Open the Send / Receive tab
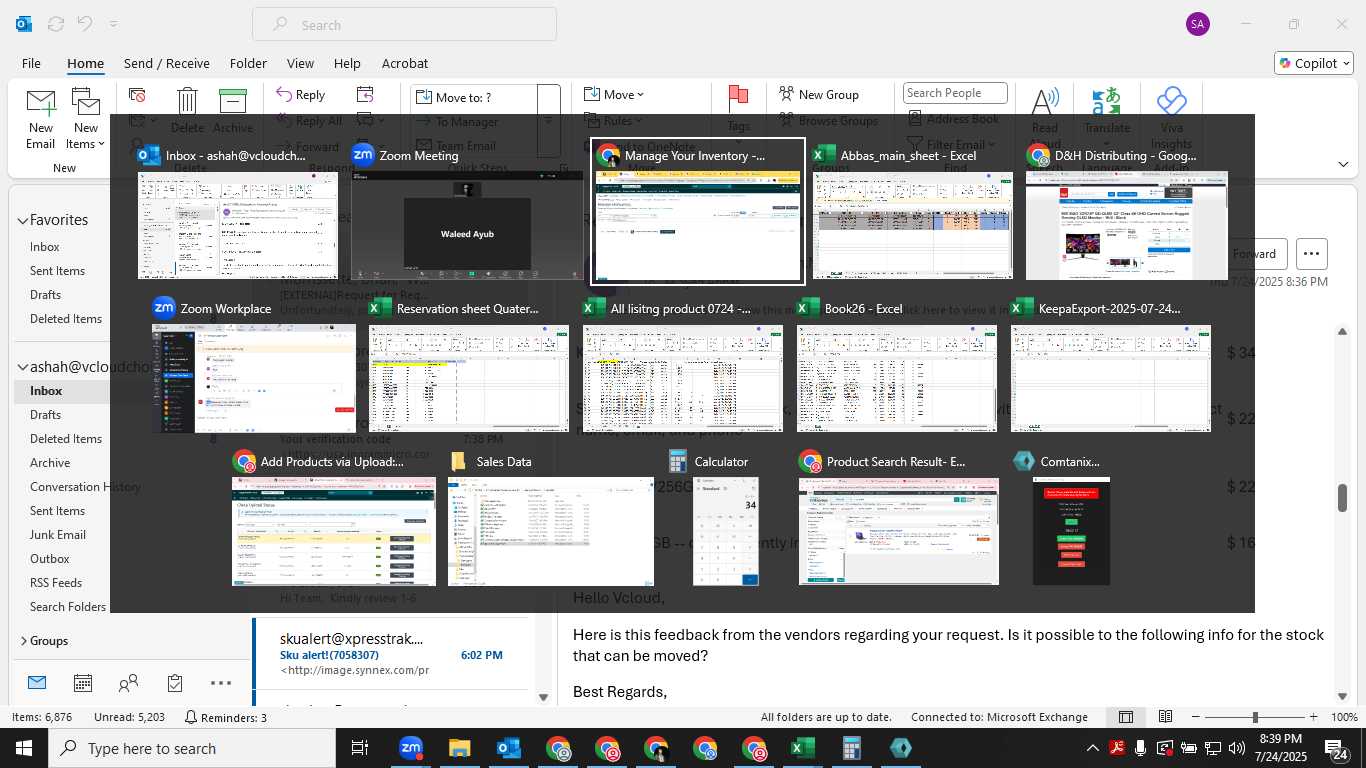Screen dimensions: 1366x768 167,63
